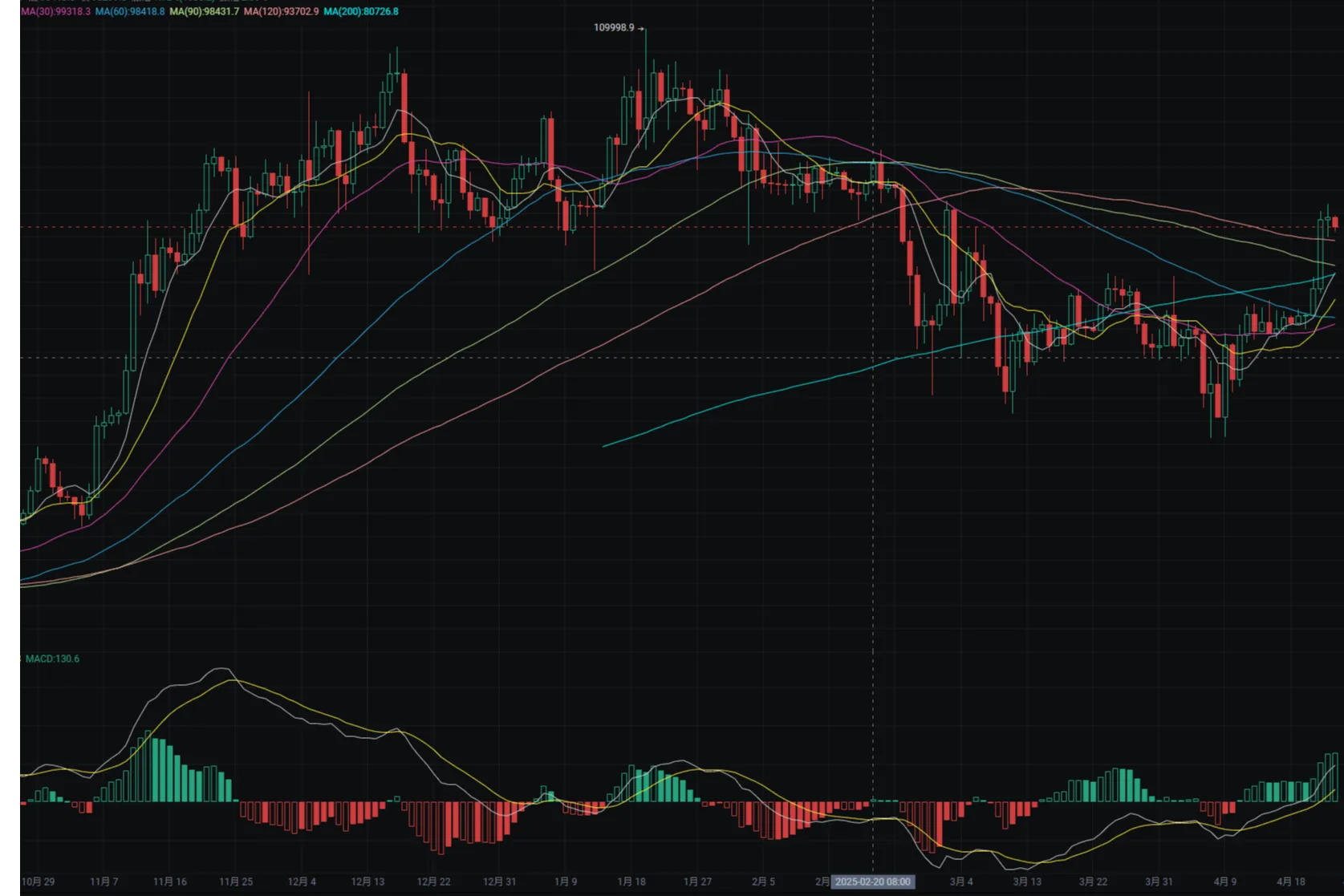1344x896 pixels.
Task: Select the MA(200) moving average label
Action: [361, 12]
